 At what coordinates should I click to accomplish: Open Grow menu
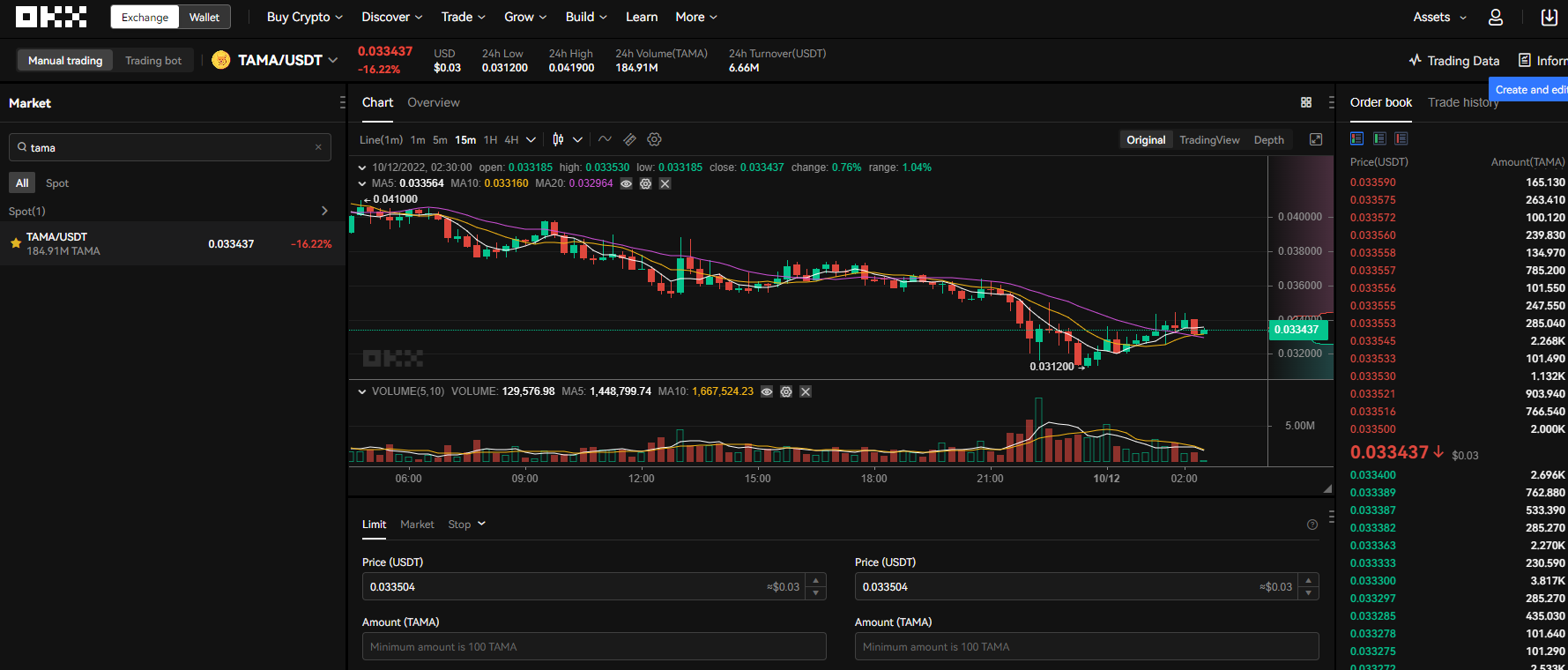pyautogui.click(x=525, y=17)
